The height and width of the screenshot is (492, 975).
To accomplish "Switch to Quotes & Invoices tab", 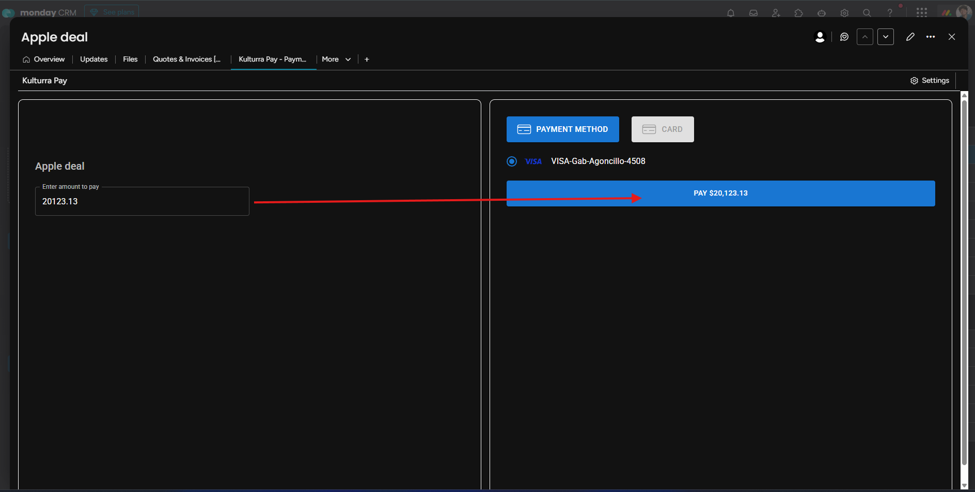I will (x=187, y=59).
